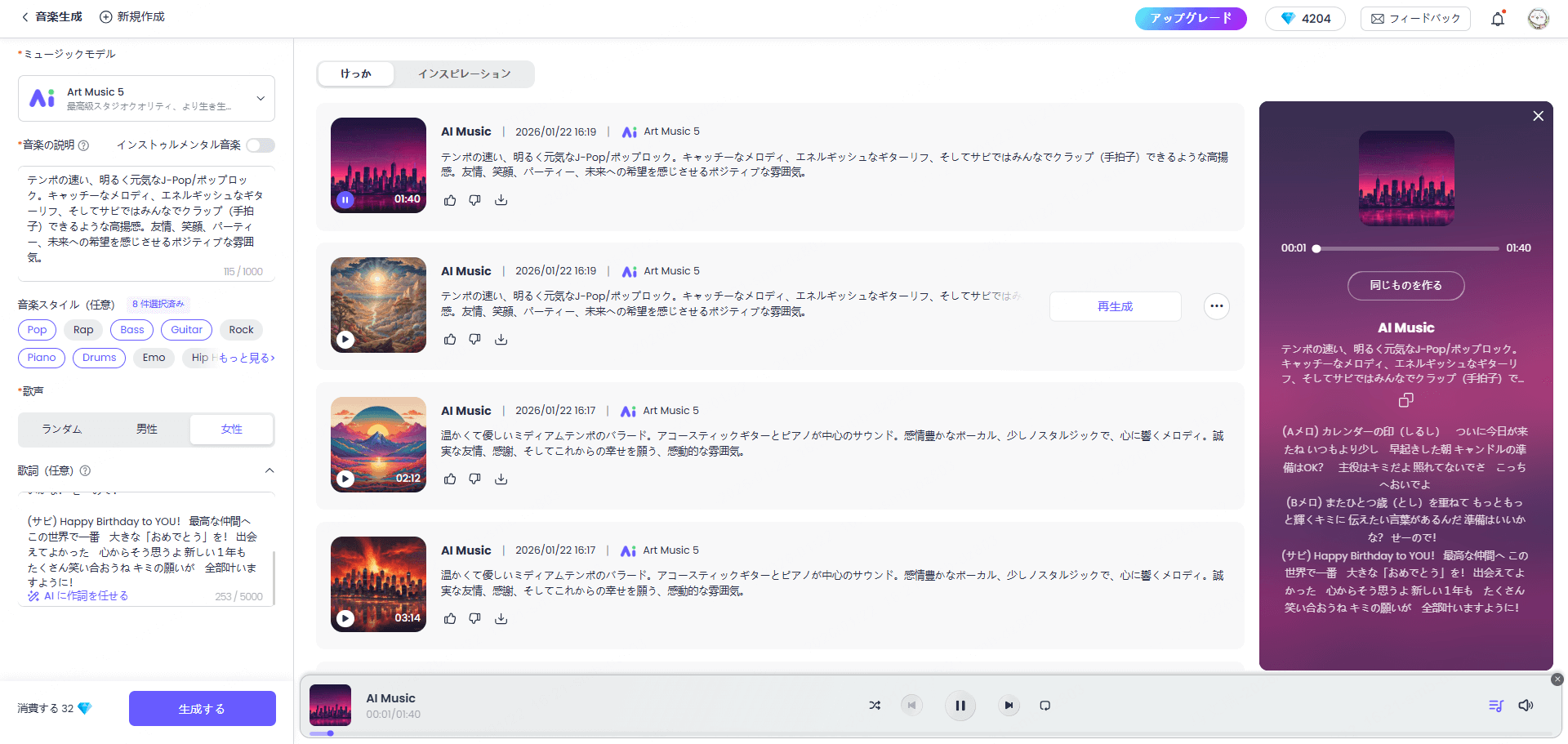Enable インストゥルメンタル音楽 mode

(260, 145)
